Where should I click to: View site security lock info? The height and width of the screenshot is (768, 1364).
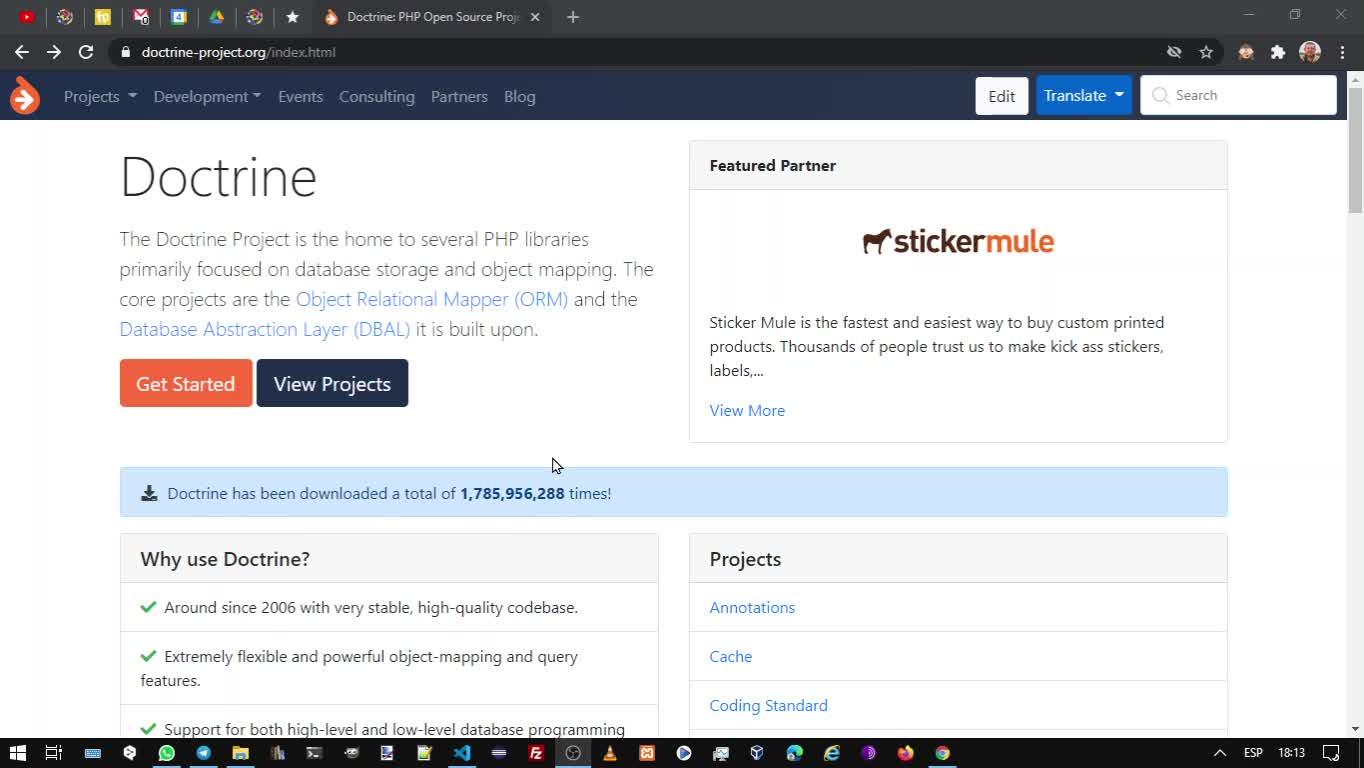tap(125, 52)
